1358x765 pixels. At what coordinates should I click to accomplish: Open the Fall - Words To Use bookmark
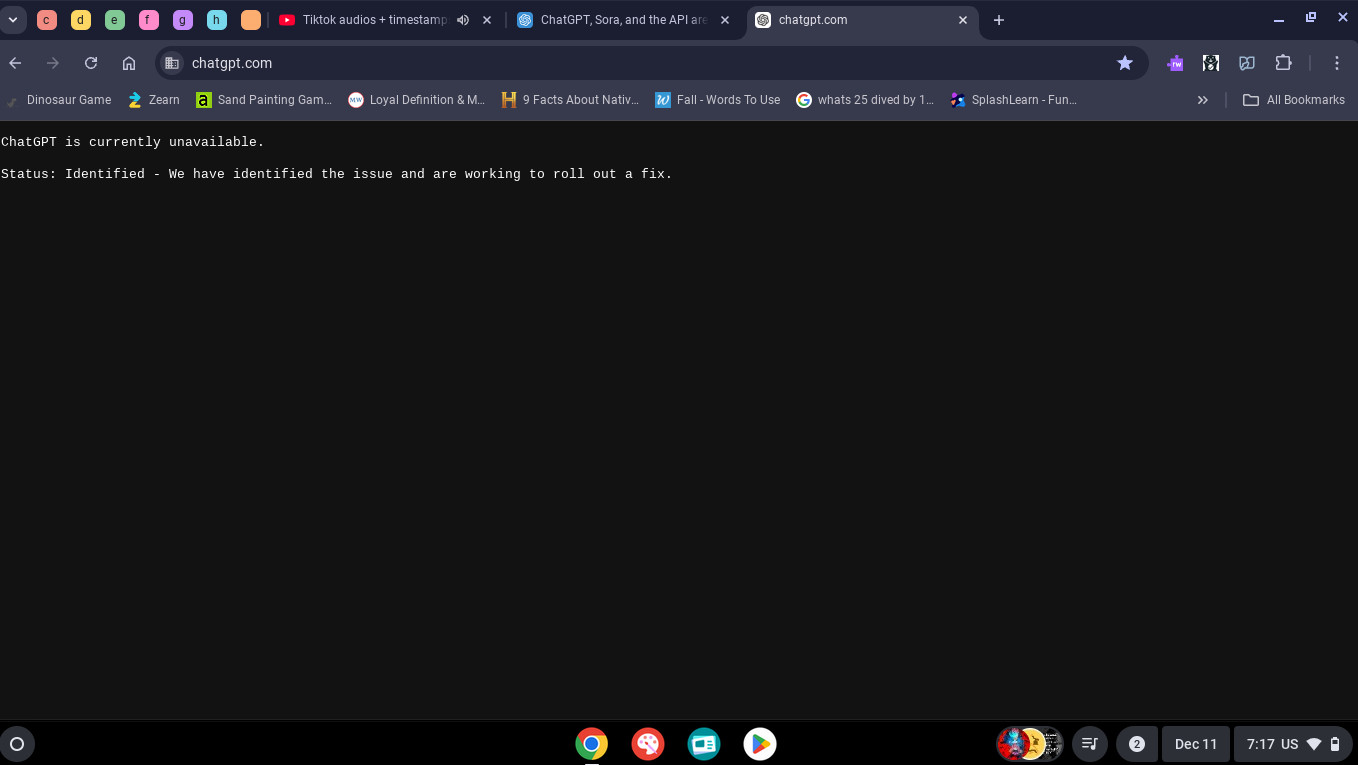(x=718, y=100)
